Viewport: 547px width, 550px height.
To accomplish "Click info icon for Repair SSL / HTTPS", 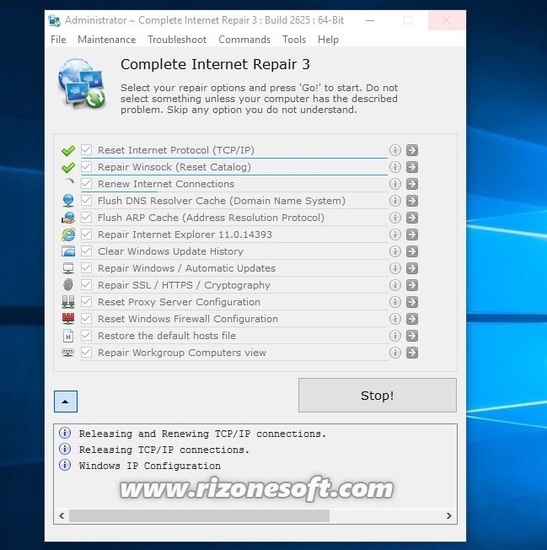I will click(395, 285).
